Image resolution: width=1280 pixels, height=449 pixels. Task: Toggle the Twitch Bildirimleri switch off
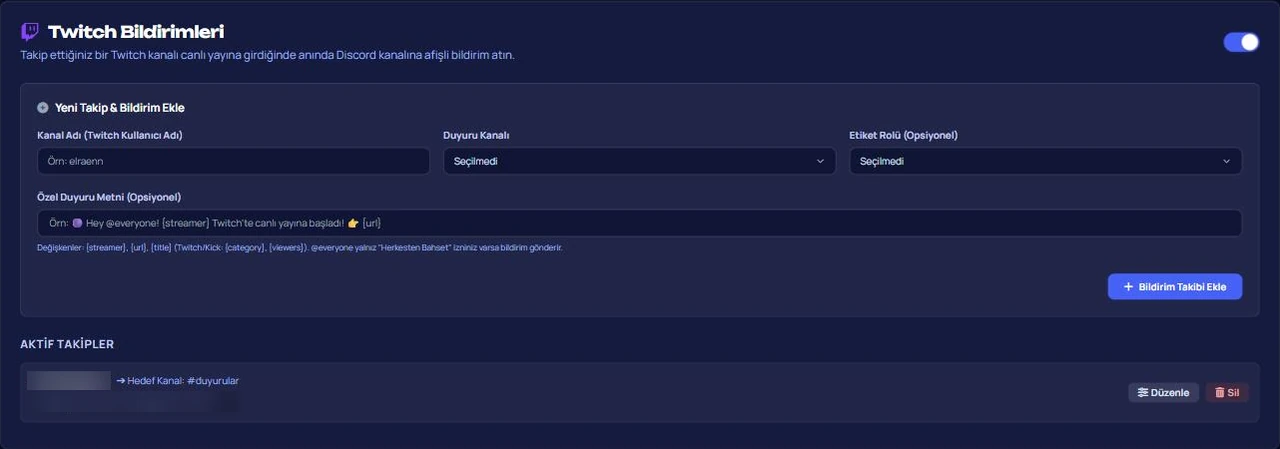(x=1241, y=42)
